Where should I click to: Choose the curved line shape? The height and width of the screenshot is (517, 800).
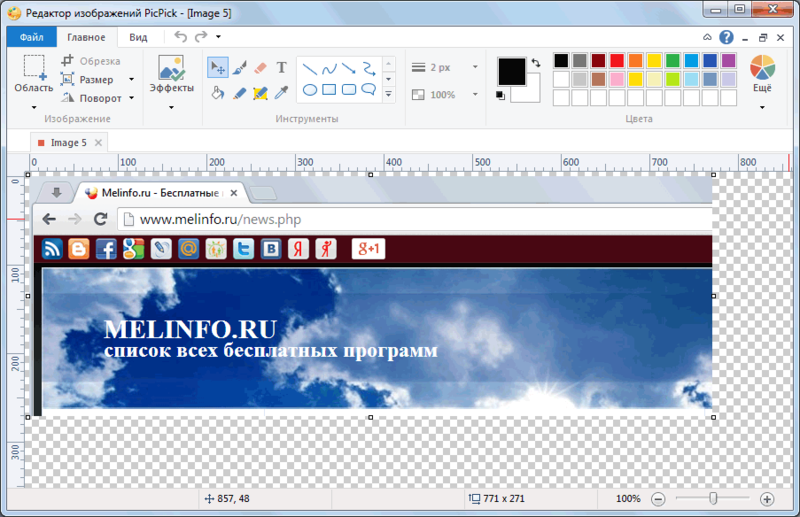click(x=329, y=68)
